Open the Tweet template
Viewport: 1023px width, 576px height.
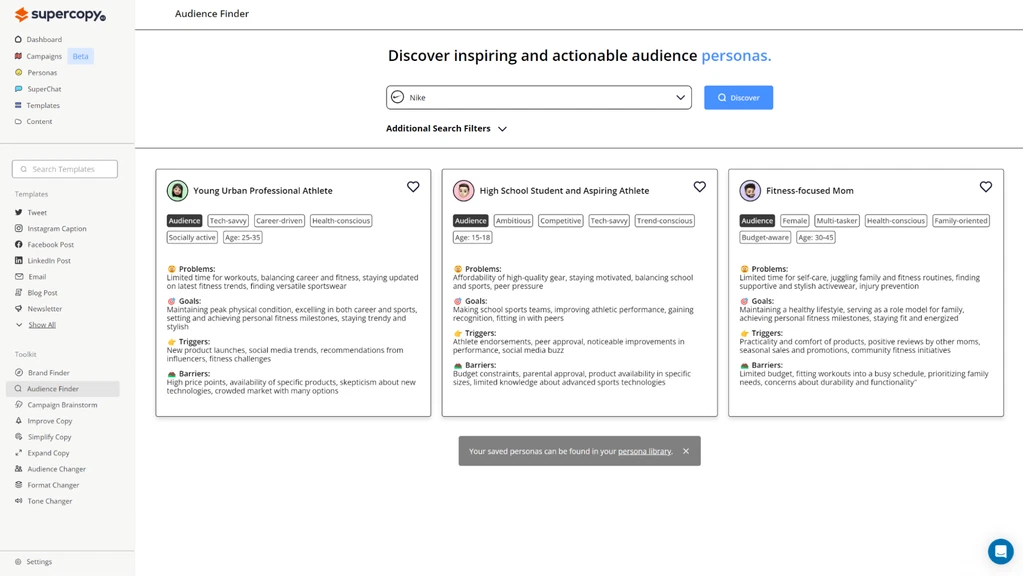click(37, 212)
